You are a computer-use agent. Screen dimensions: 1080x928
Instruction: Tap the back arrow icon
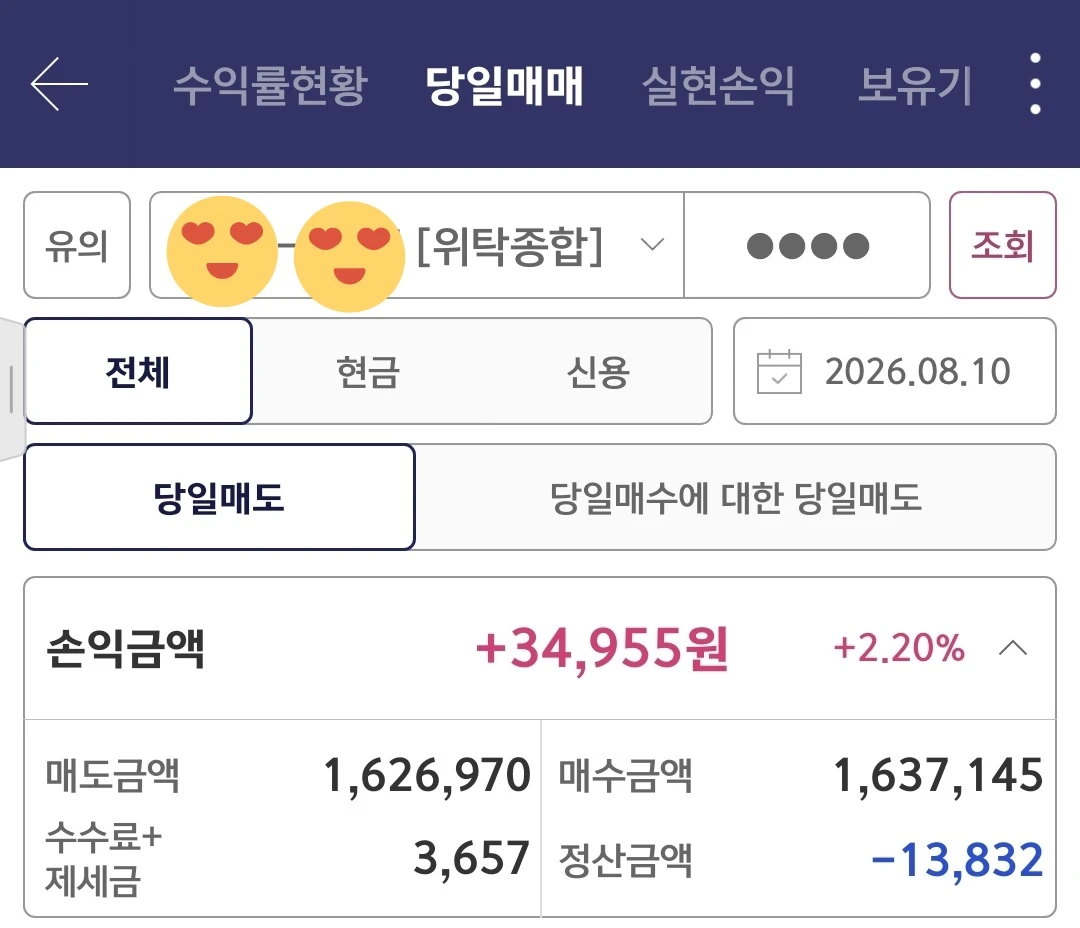[59, 84]
